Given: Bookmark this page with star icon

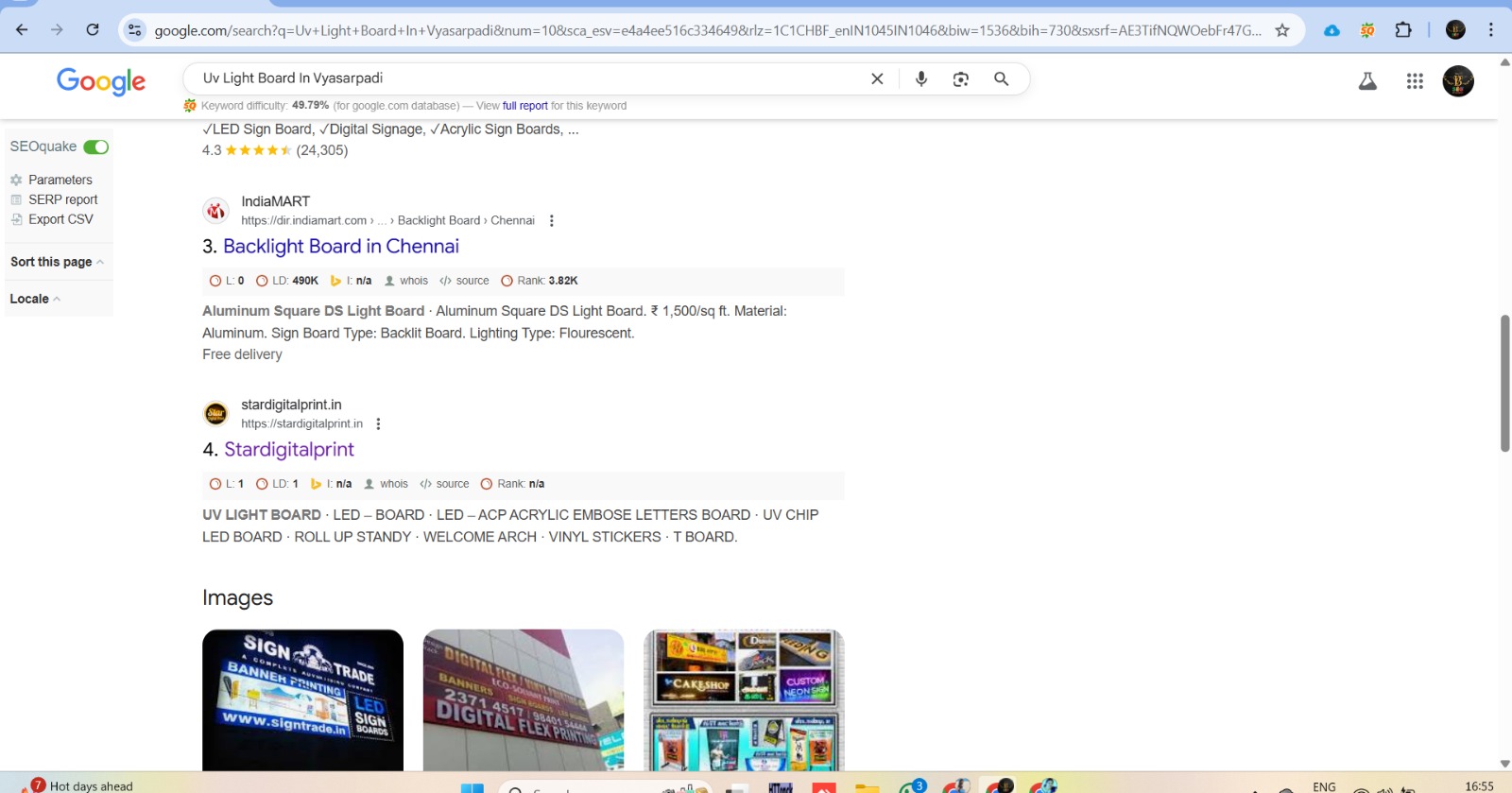Looking at the screenshot, I should pyautogui.click(x=1282, y=30).
